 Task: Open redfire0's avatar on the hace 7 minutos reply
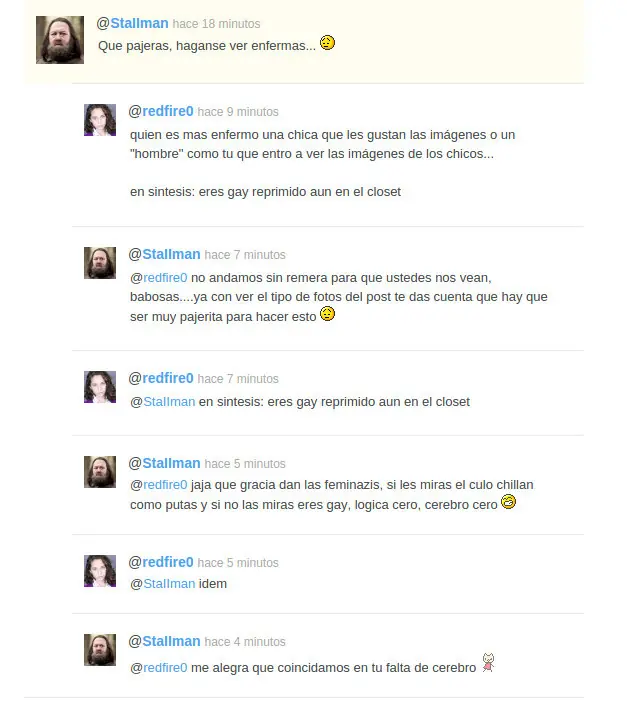pyautogui.click(x=100, y=387)
